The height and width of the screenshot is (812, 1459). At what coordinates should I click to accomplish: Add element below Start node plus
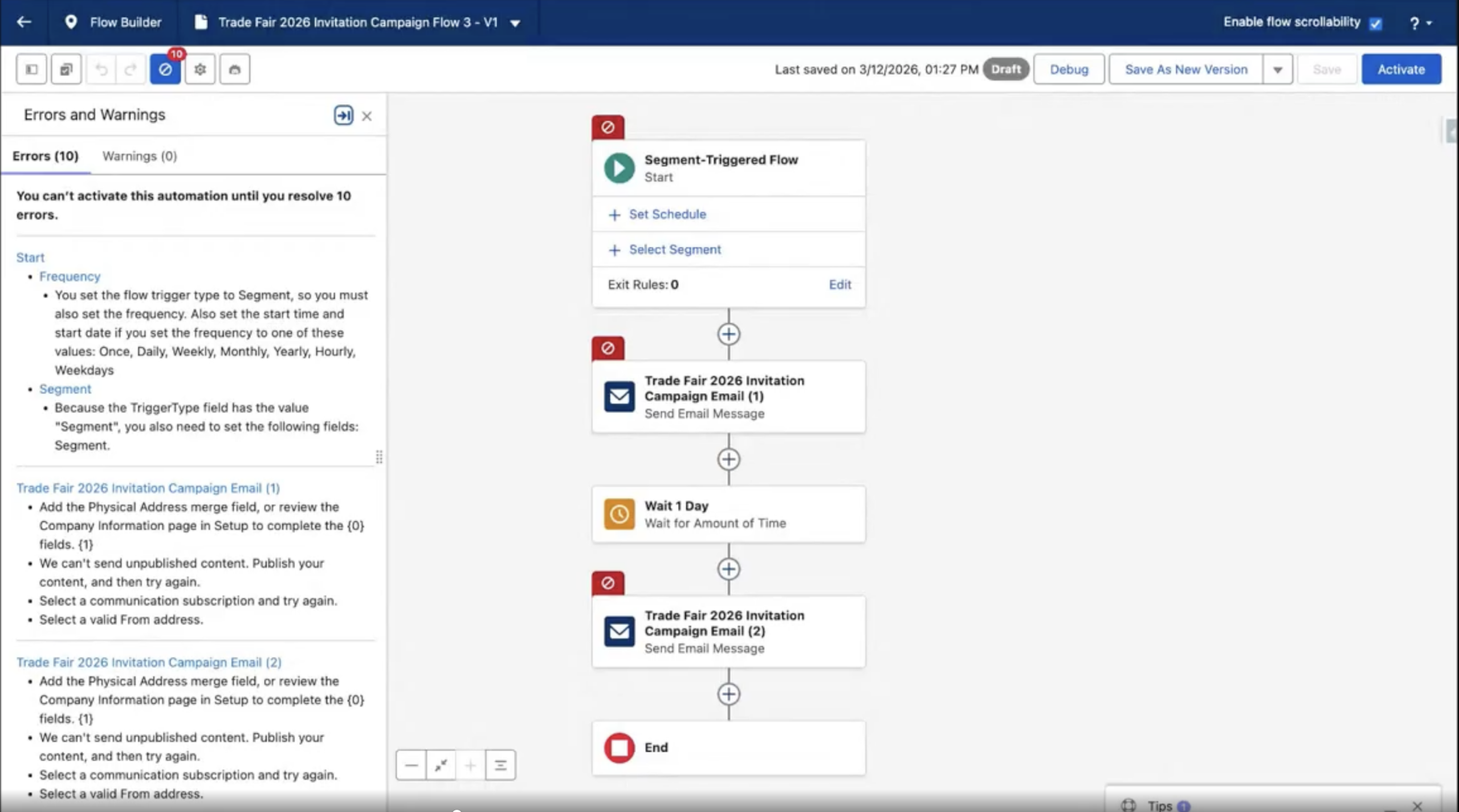click(728, 334)
